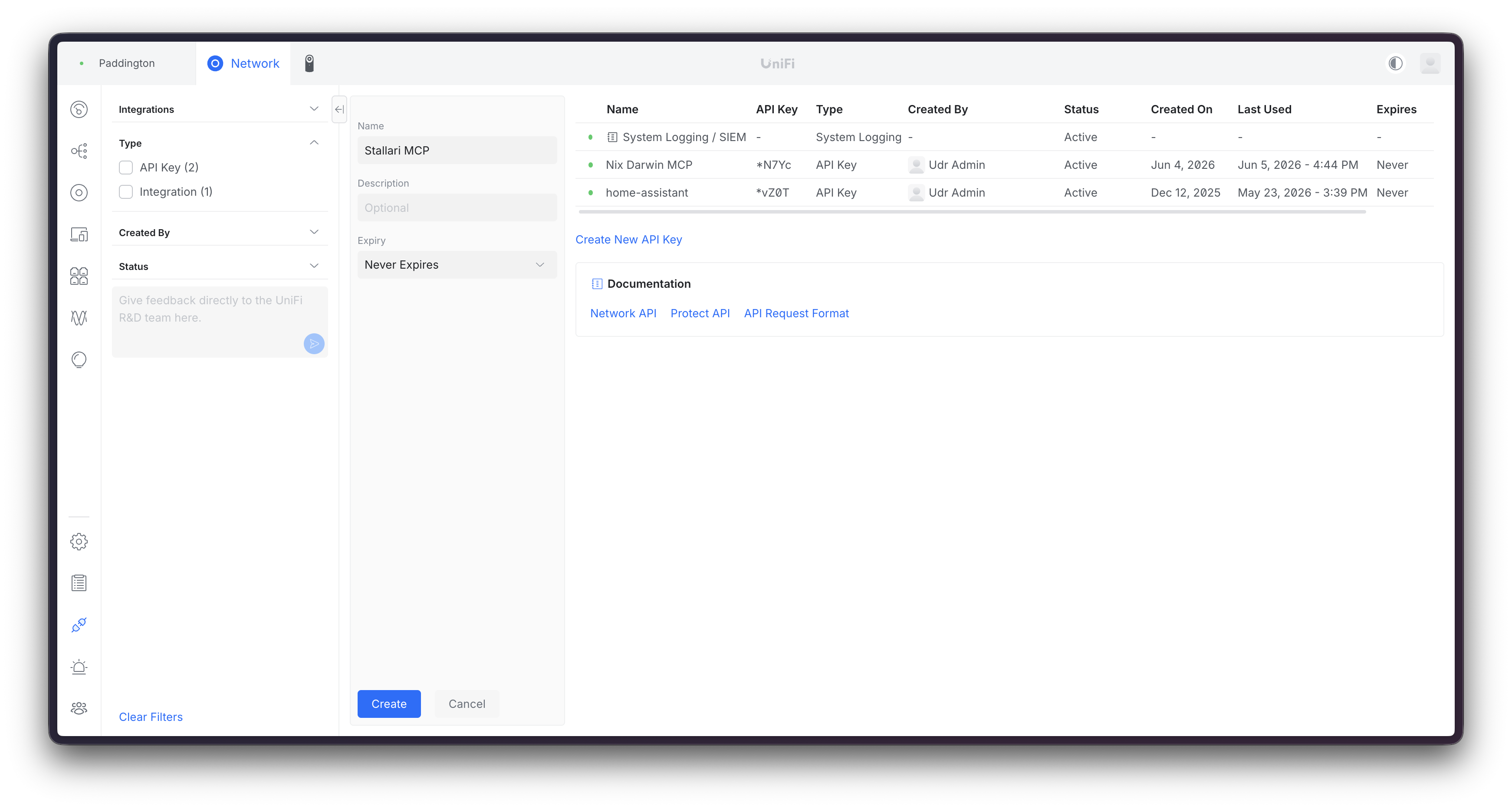Toggle the dark mode theme icon

point(1395,63)
